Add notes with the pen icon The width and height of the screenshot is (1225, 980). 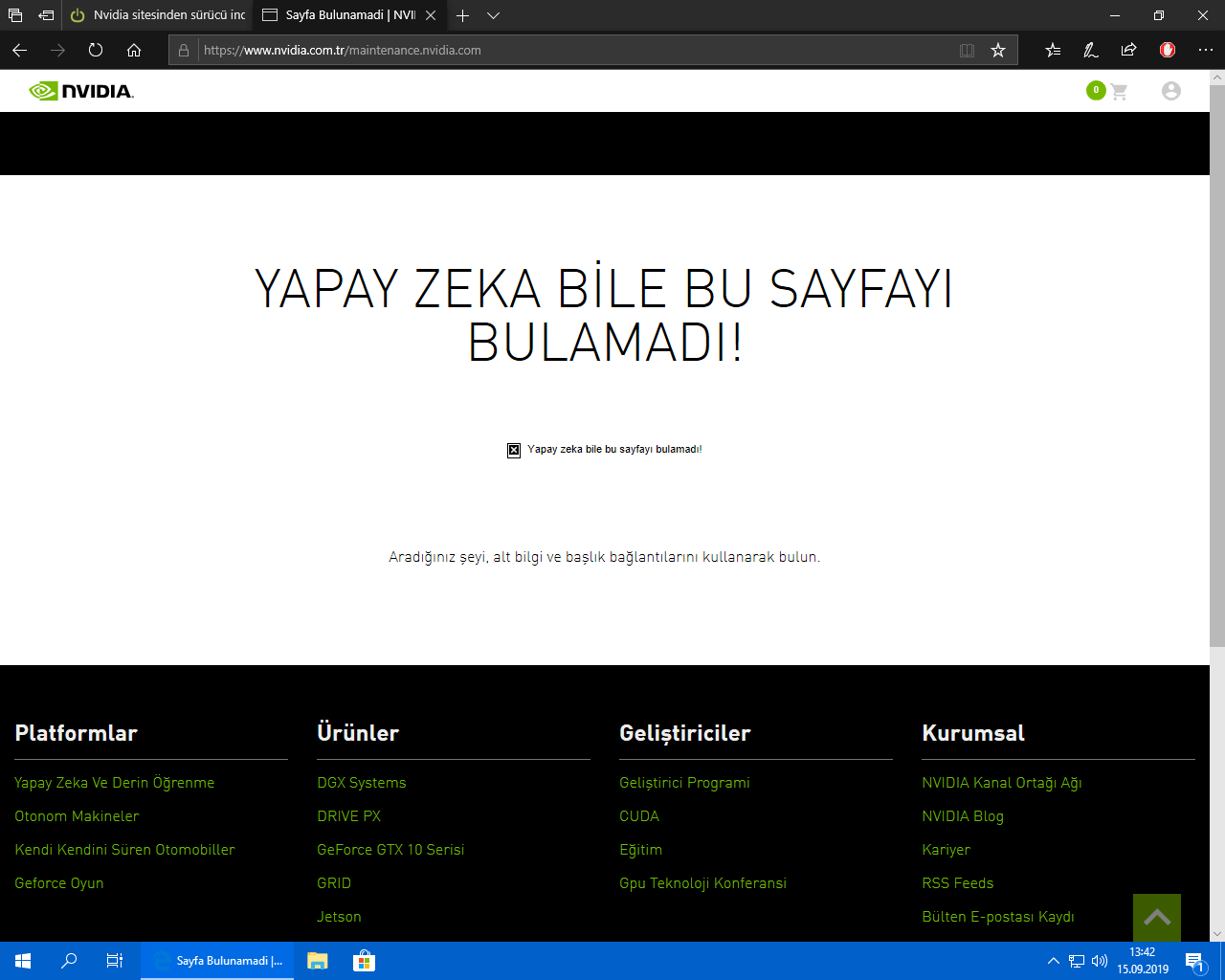1091,50
